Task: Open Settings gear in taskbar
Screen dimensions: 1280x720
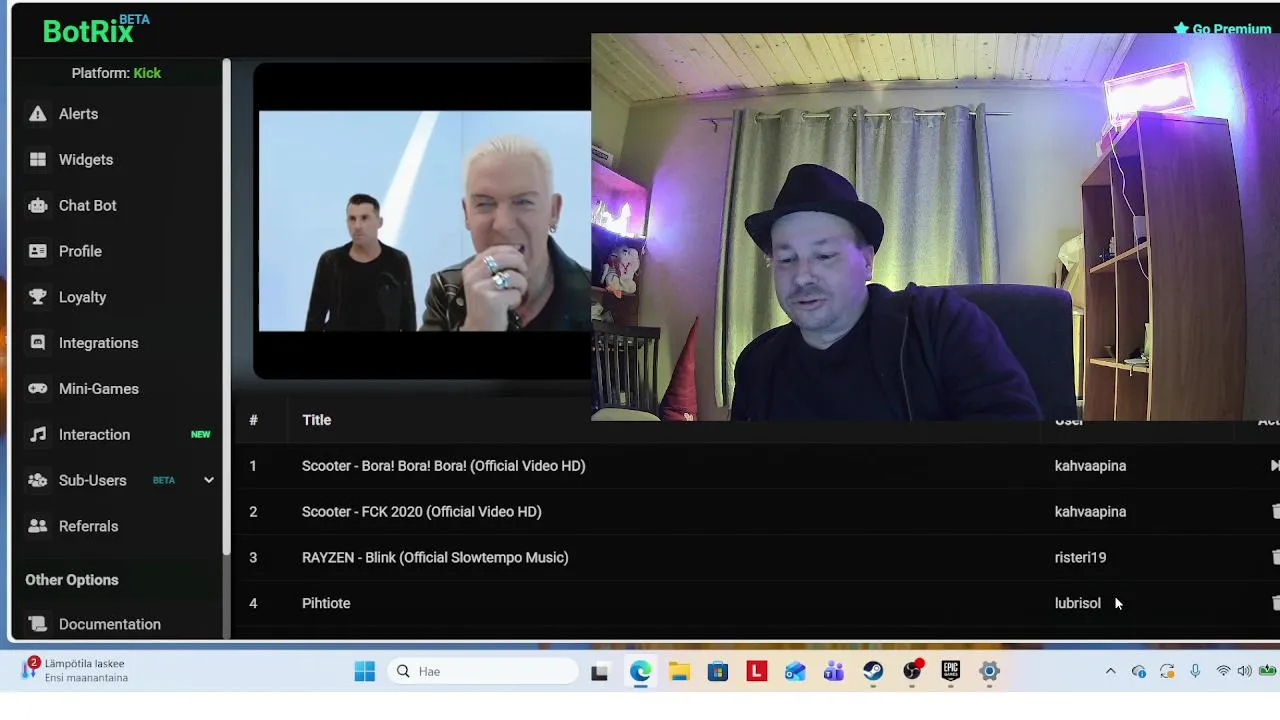Action: coord(989,671)
